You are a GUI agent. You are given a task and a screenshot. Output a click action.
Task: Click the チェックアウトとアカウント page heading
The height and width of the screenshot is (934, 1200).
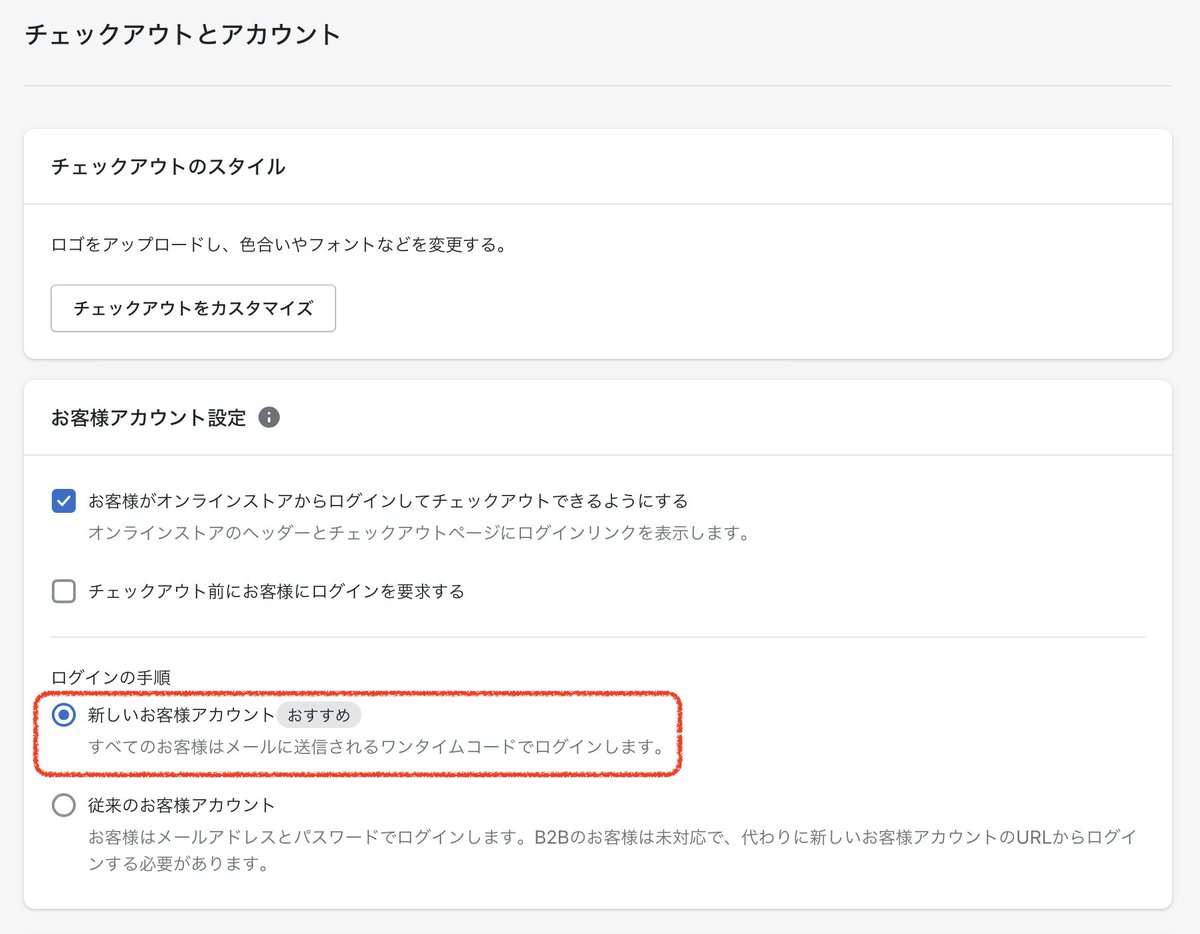[182, 36]
